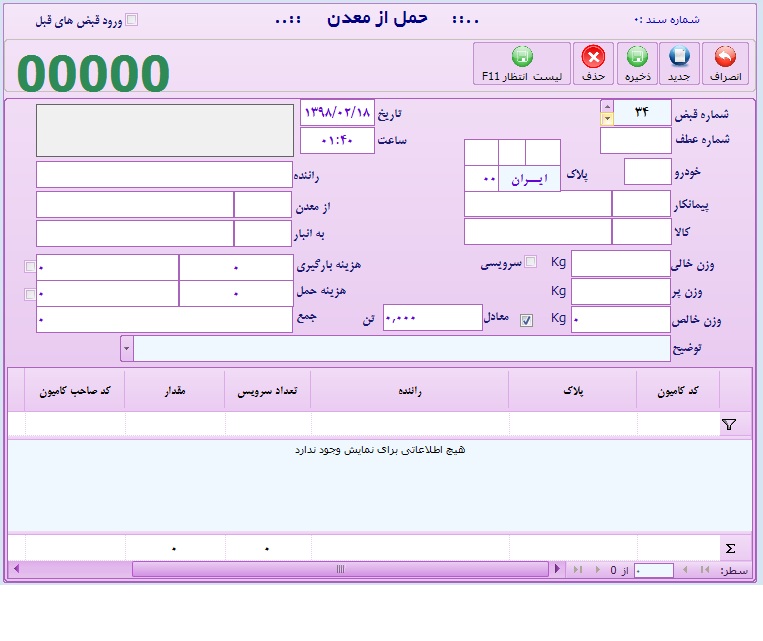Click the شماره قبض field showing ۳۴
763x641 pixels.
pyautogui.click(x=642, y=112)
